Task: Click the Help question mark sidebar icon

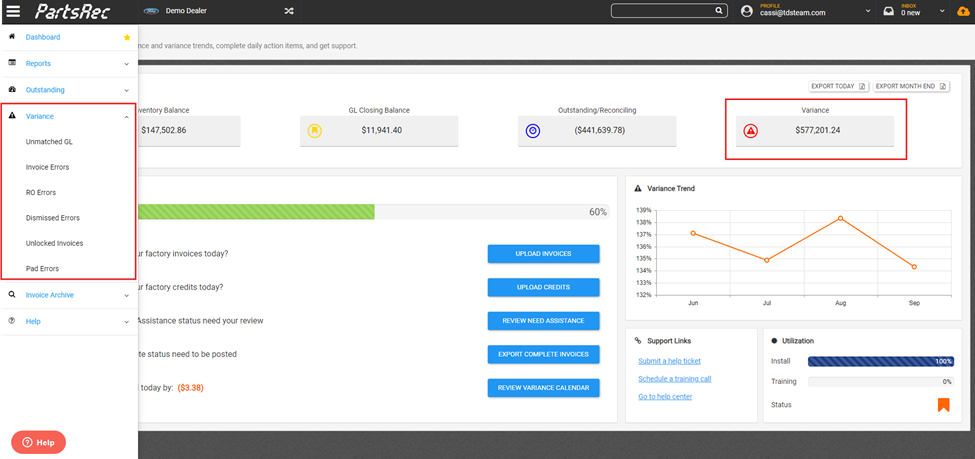Action: tap(12, 321)
